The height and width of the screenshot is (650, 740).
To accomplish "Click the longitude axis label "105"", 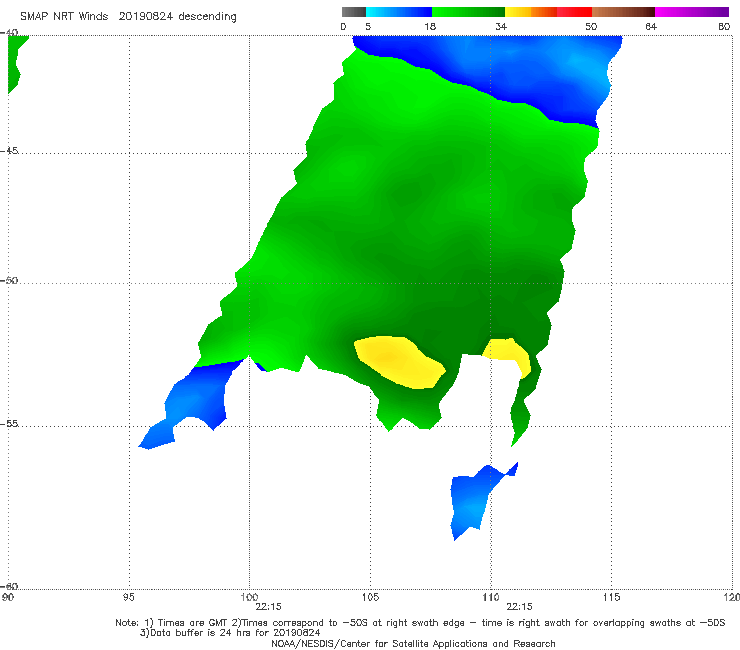I will (370, 598).
